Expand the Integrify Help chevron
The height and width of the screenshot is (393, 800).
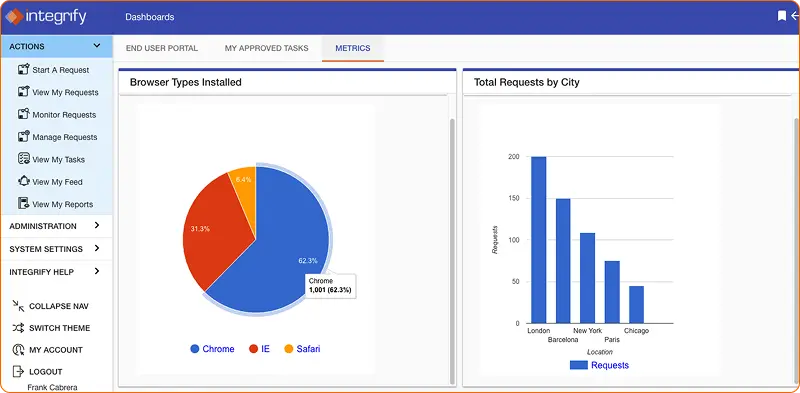click(97, 271)
